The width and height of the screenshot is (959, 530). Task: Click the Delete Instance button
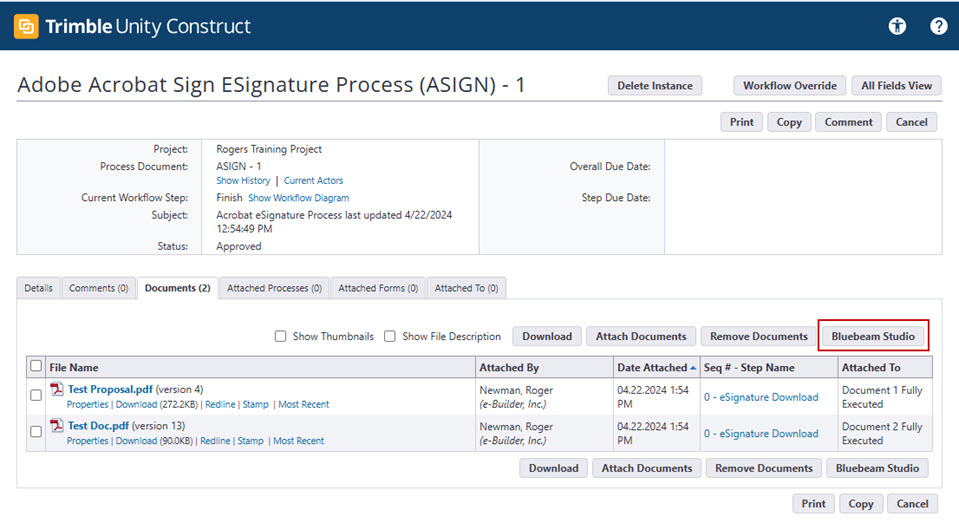pyautogui.click(x=654, y=86)
